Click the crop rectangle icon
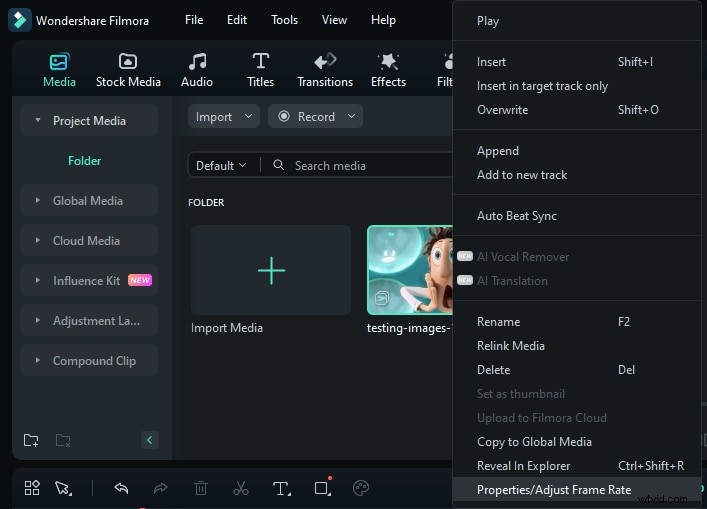707x509 pixels. [323, 488]
